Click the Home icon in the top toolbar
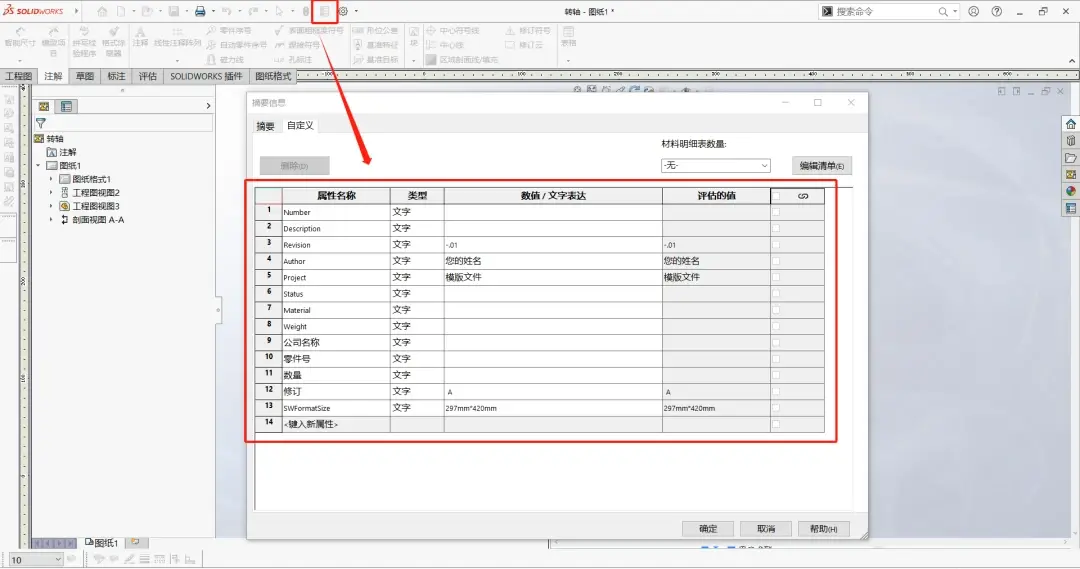The image size is (1080, 569). point(102,12)
